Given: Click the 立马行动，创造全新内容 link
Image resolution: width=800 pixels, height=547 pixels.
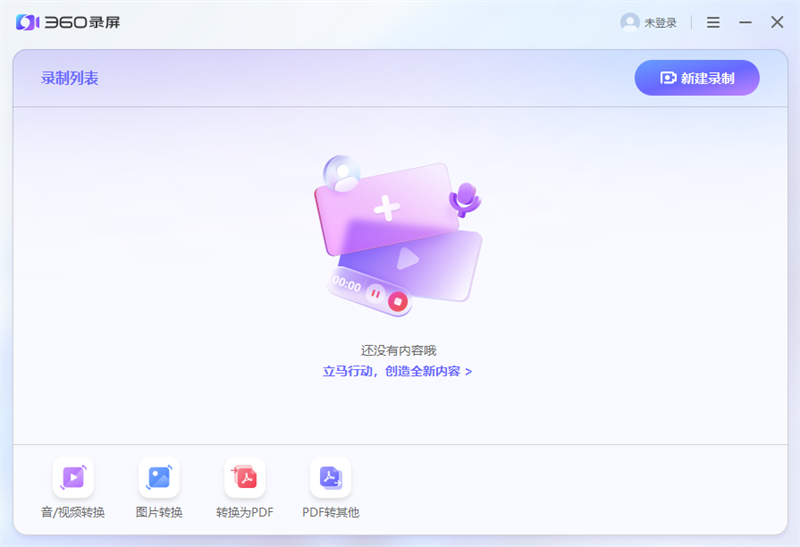Looking at the screenshot, I should pyautogui.click(x=397, y=371).
